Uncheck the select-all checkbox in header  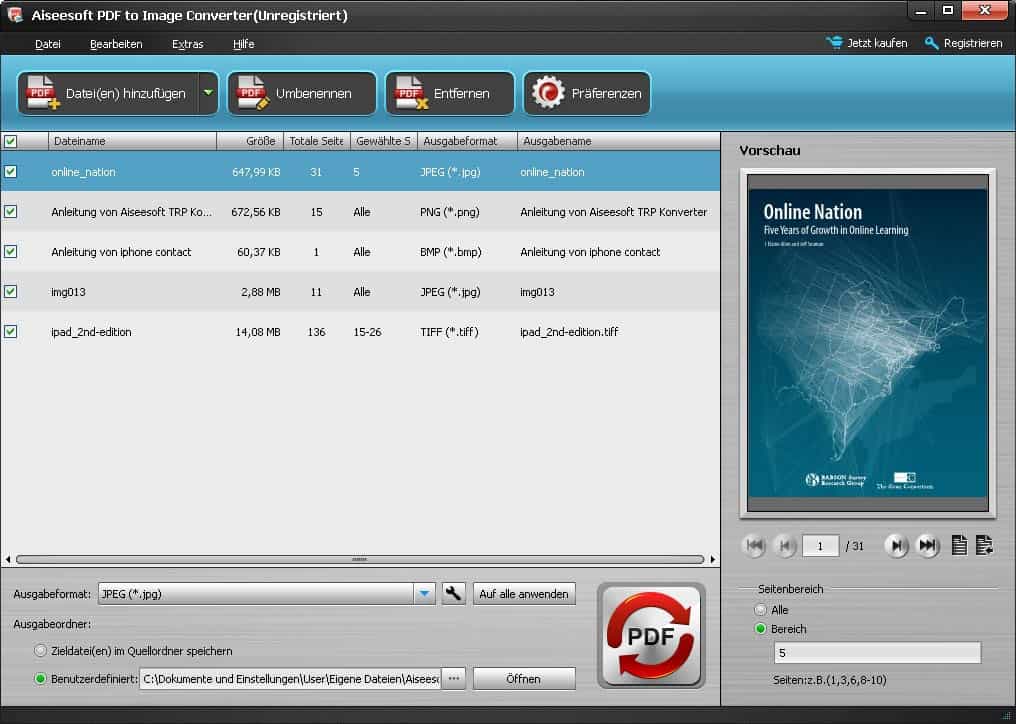(x=13, y=141)
